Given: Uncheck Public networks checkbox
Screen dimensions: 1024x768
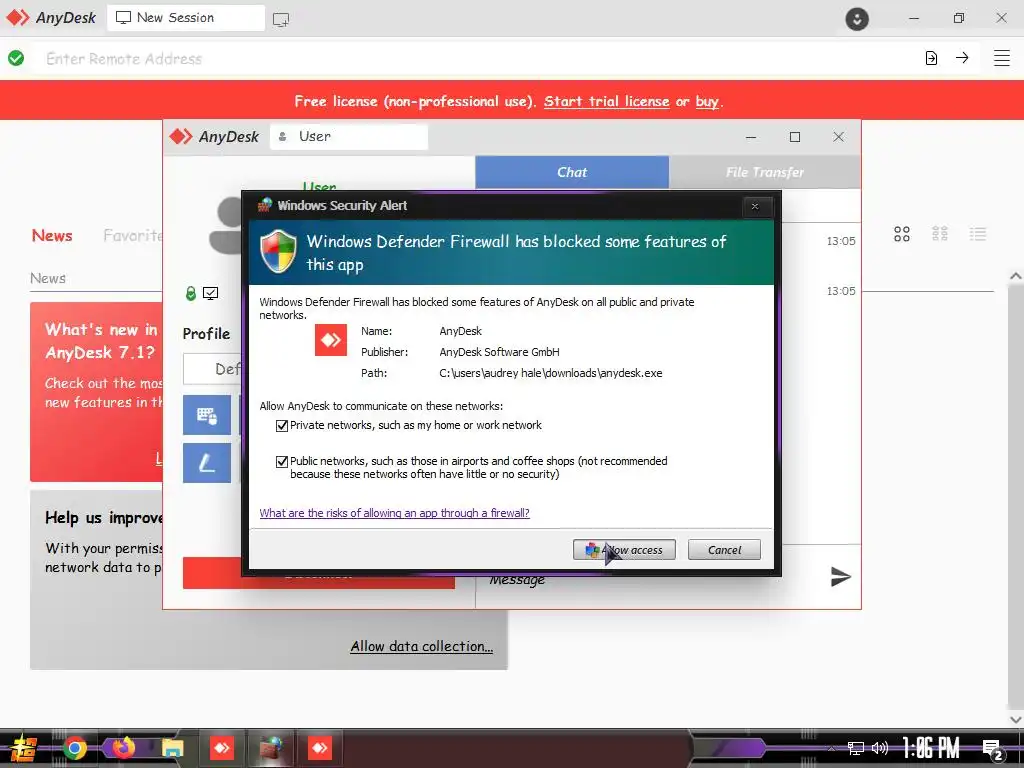Looking at the screenshot, I should pos(282,462).
